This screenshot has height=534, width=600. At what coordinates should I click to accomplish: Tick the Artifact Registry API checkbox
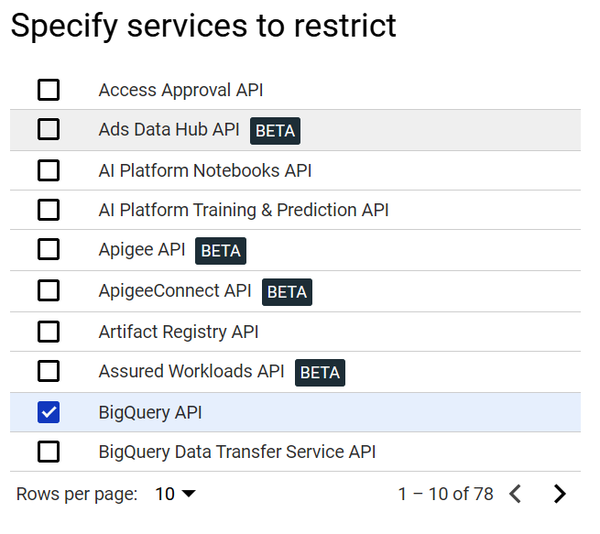[x=49, y=332]
